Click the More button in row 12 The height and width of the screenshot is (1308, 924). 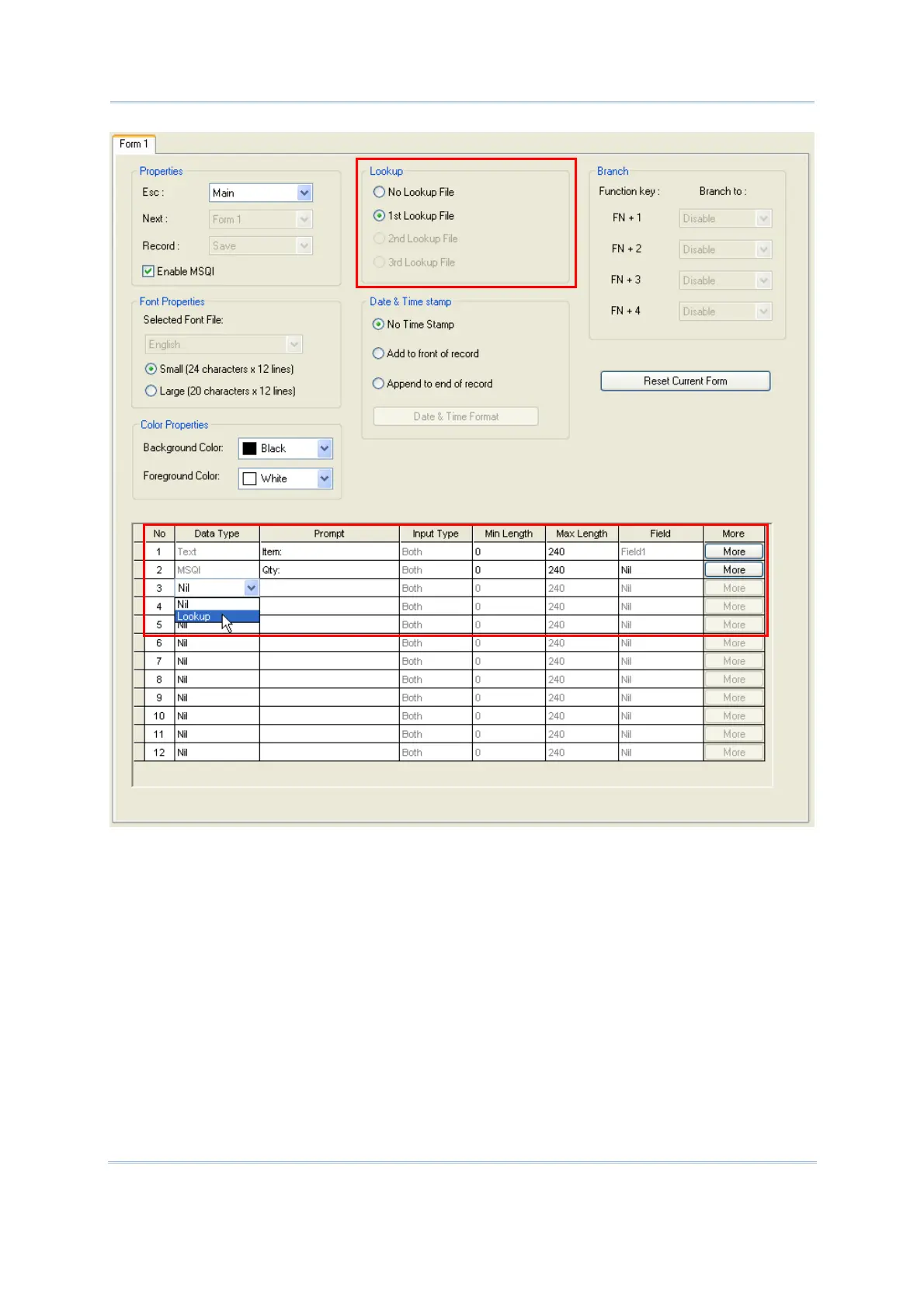[x=734, y=752]
